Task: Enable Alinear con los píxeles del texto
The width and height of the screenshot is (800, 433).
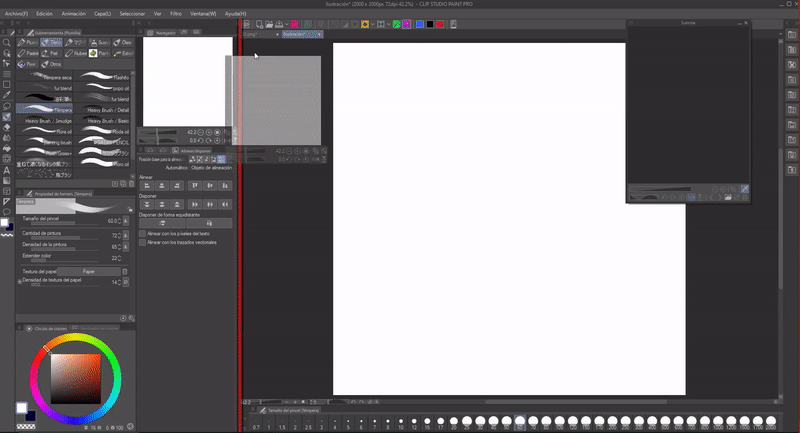Action: click(x=142, y=234)
